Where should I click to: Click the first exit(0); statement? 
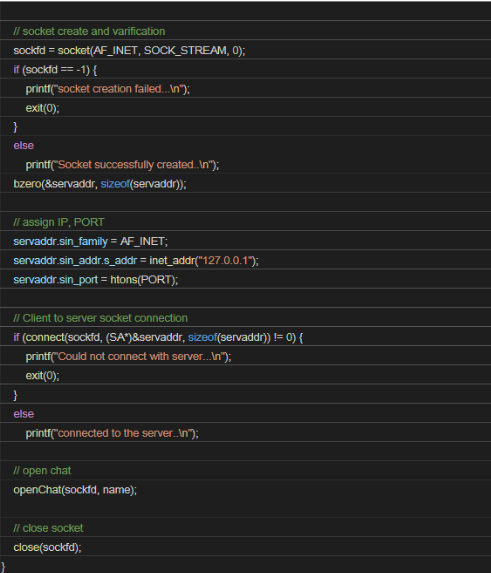click(42, 108)
